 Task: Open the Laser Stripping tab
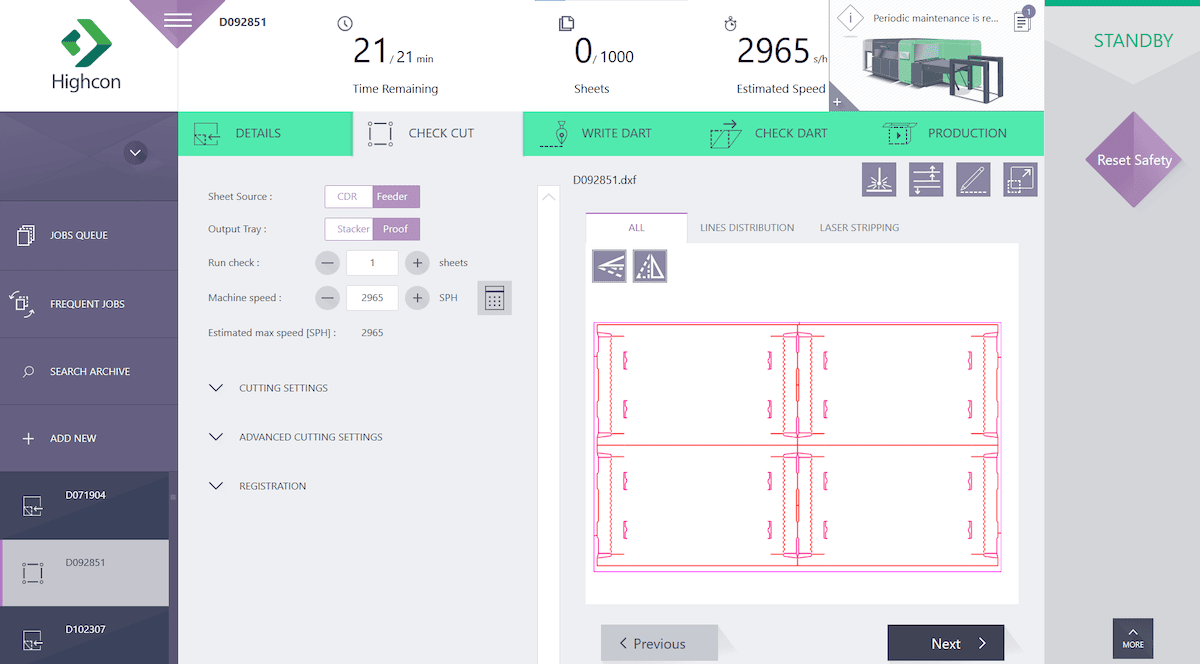(859, 227)
